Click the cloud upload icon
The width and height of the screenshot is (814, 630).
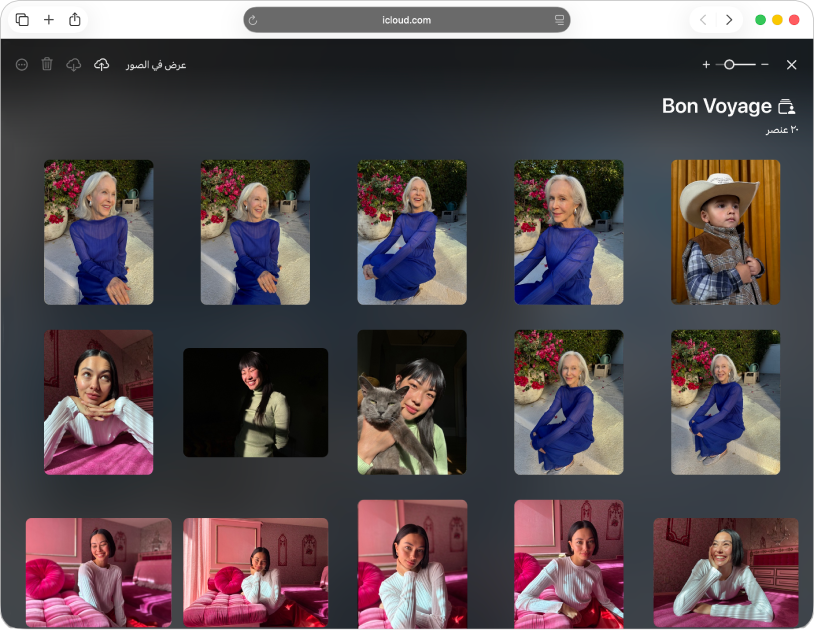click(101, 64)
